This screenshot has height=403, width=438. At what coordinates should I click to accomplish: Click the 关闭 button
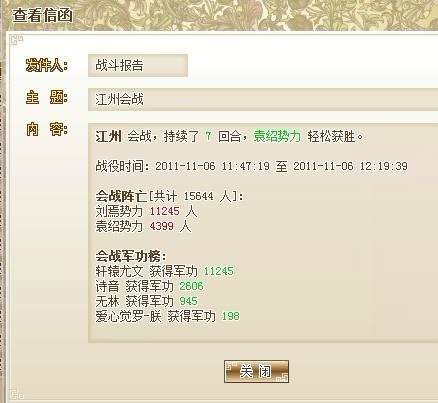point(256,371)
